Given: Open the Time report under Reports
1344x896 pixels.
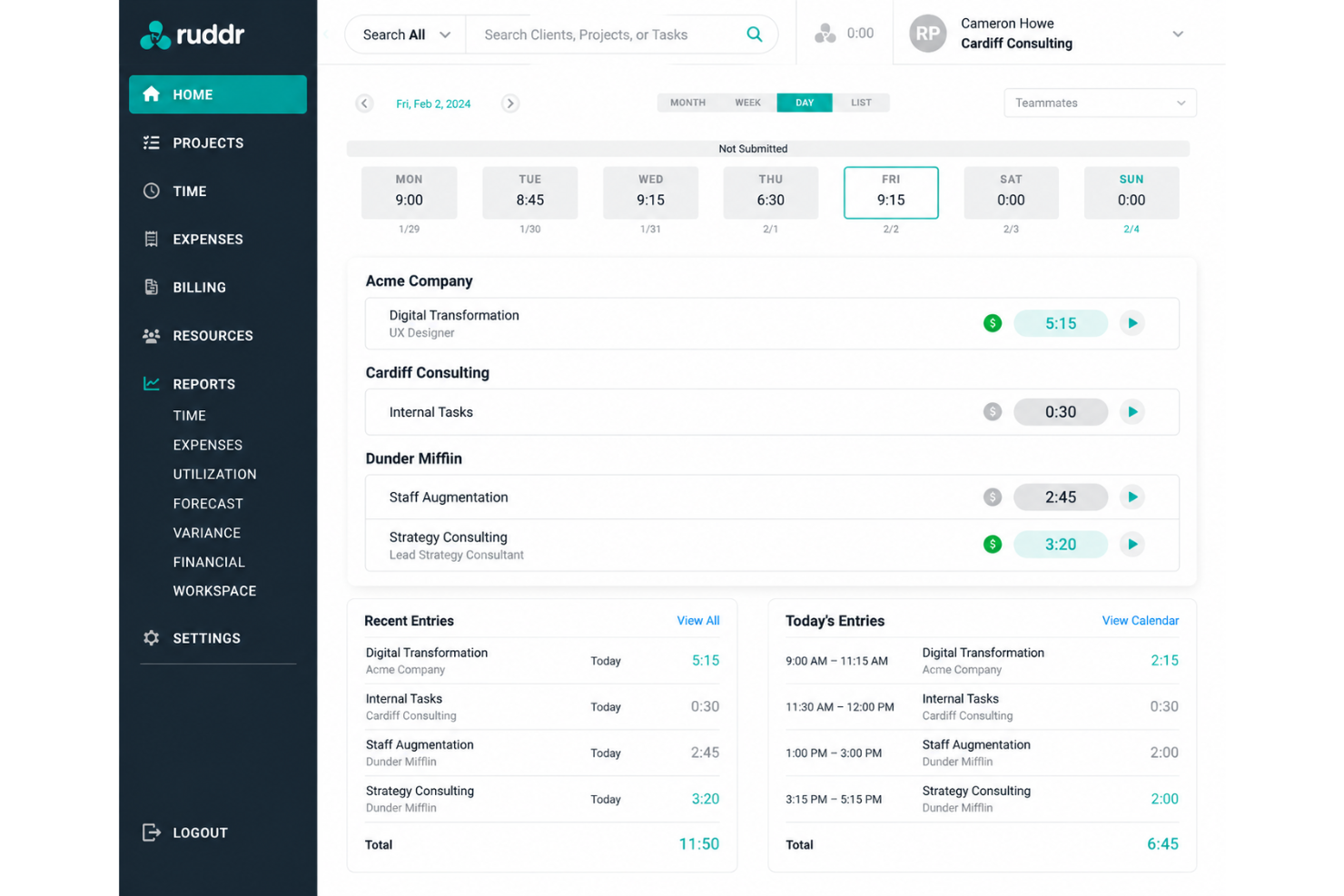Looking at the screenshot, I should tap(190, 416).
